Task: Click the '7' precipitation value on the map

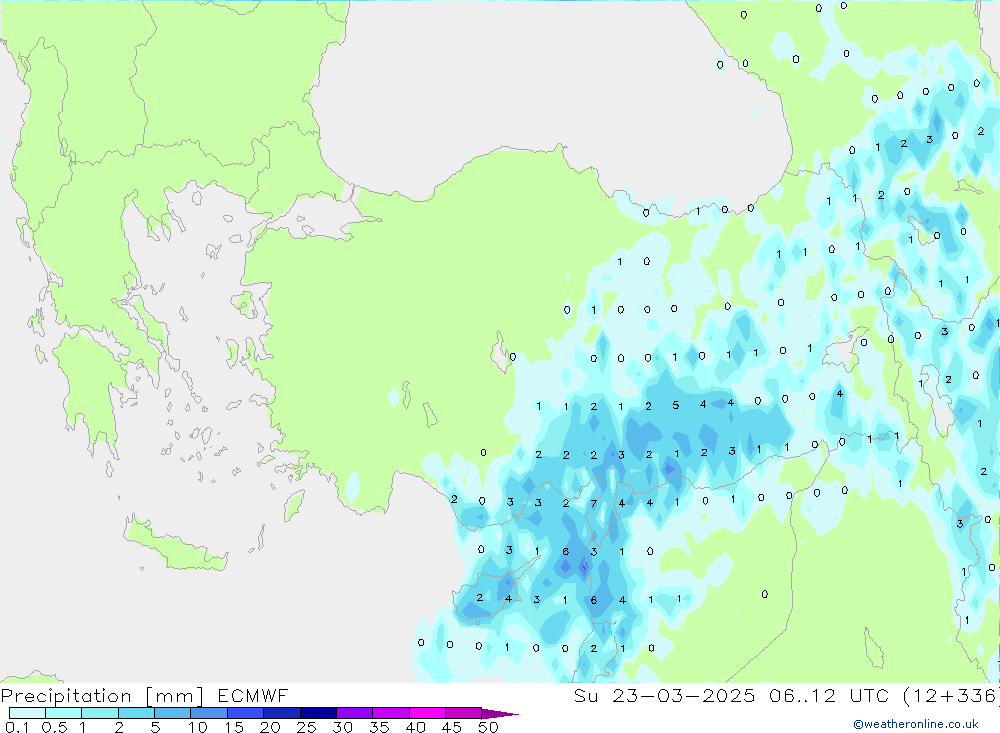Action: 594,503
